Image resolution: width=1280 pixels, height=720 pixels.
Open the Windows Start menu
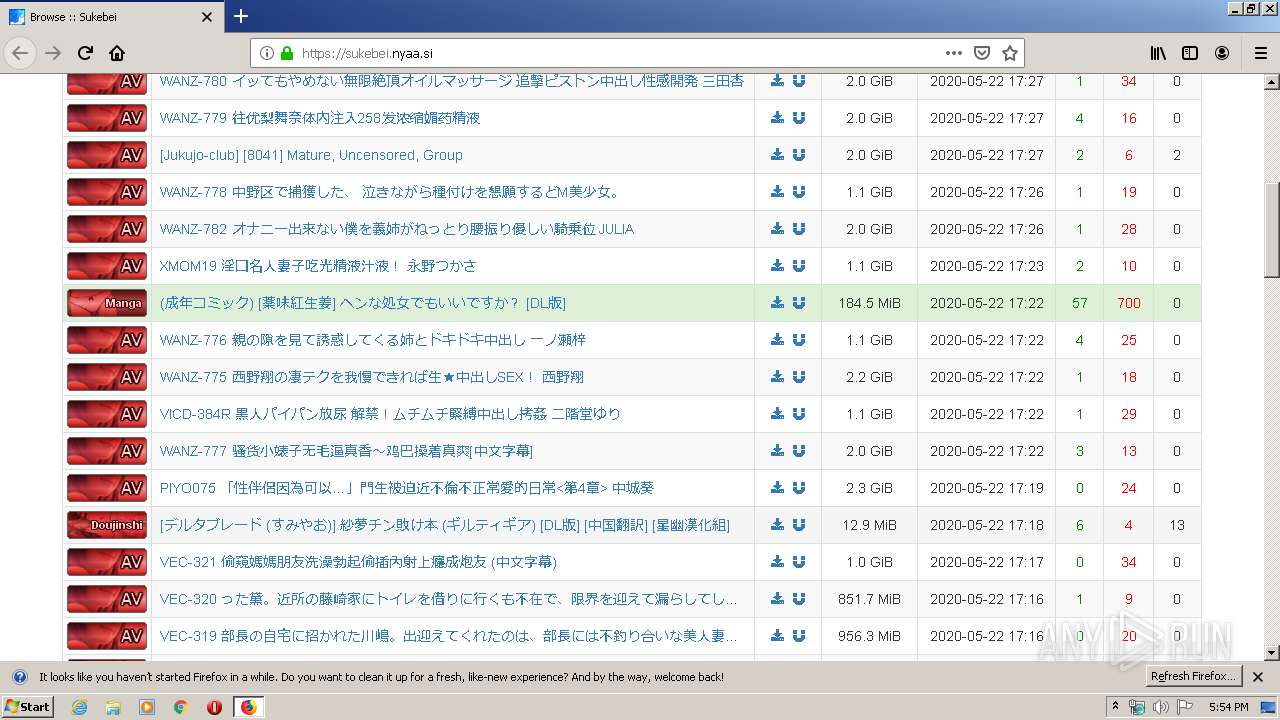point(28,707)
